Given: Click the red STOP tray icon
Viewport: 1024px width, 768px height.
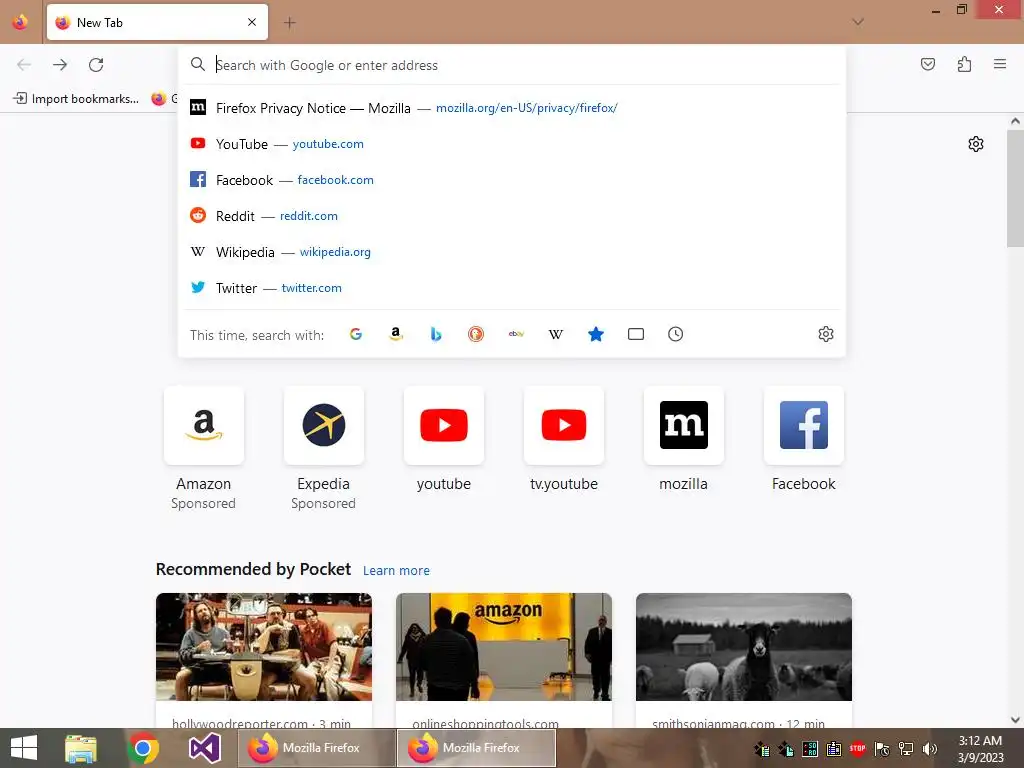Looking at the screenshot, I should point(857,748).
